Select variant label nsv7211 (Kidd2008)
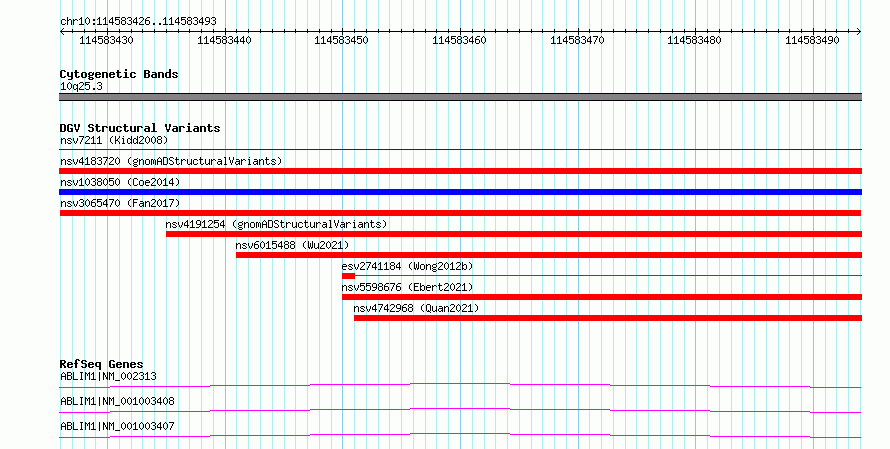The height and width of the screenshot is (449, 890). pyautogui.click(x=114, y=140)
